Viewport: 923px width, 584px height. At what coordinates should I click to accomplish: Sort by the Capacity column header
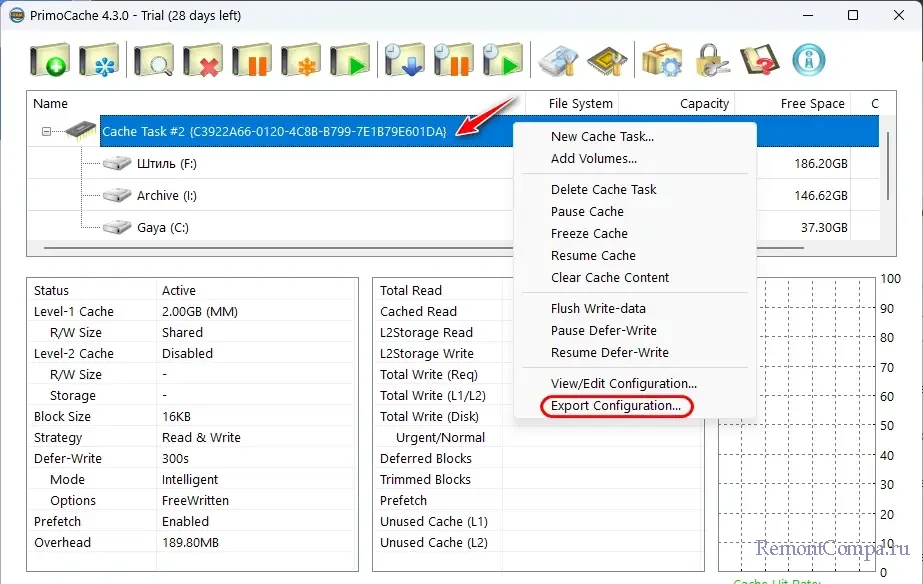[704, 104]
